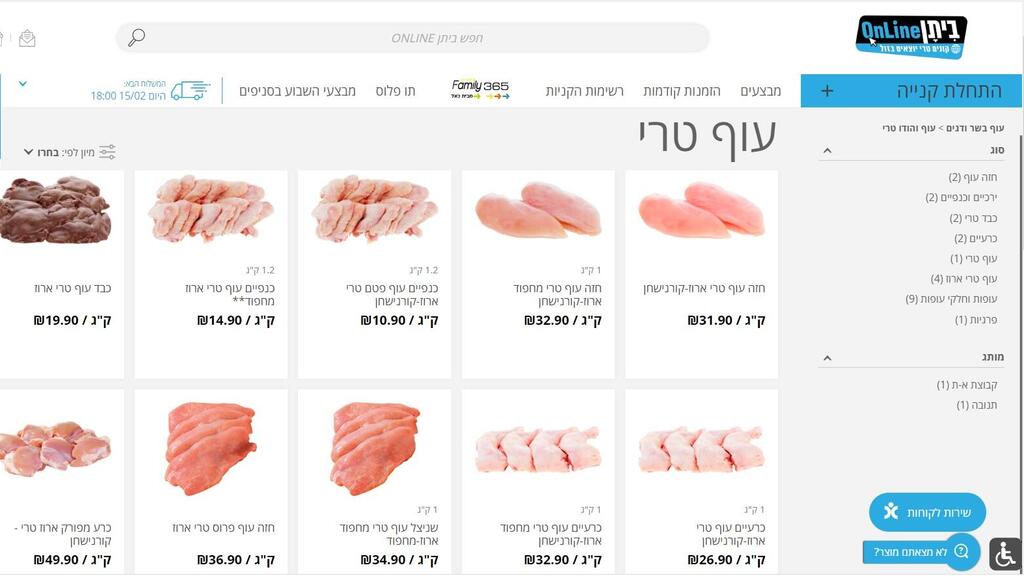Open the envelope mail icon

click(27, 39)
